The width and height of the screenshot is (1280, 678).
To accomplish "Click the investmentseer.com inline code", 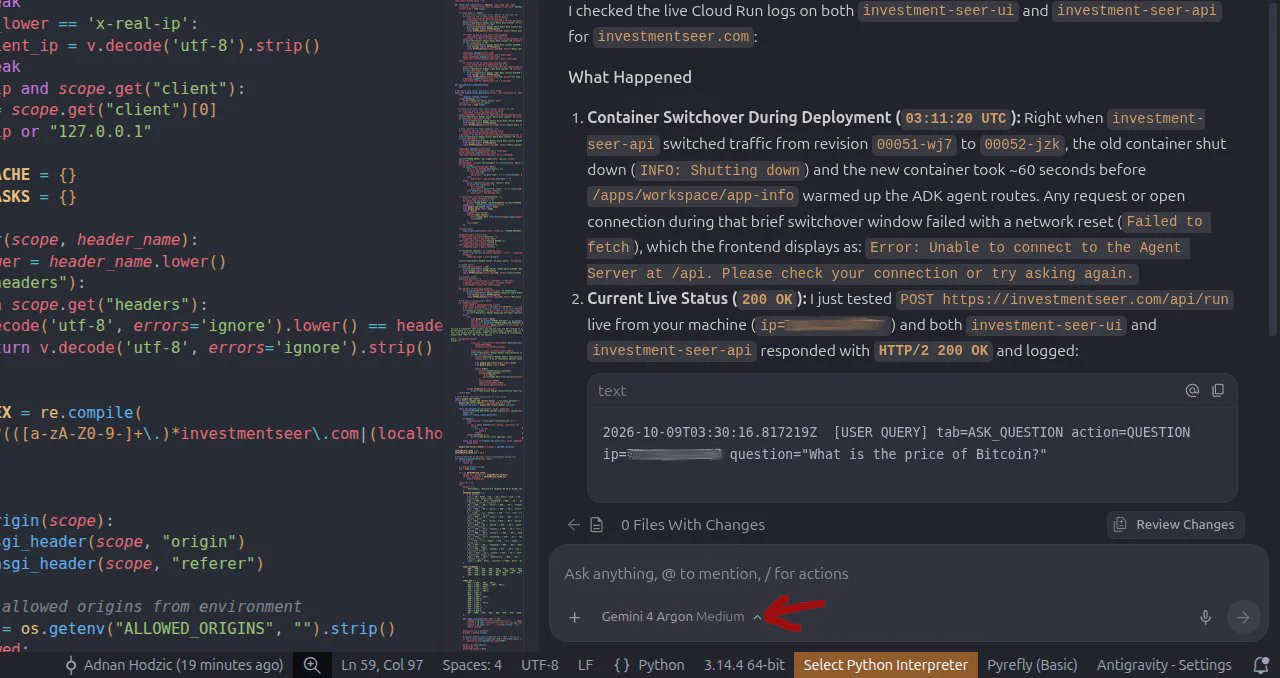I will (x=674, y=37).
